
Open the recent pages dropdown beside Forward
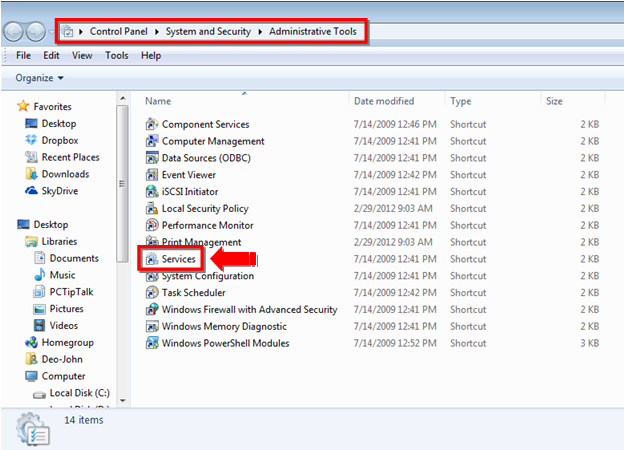(51, 32)
